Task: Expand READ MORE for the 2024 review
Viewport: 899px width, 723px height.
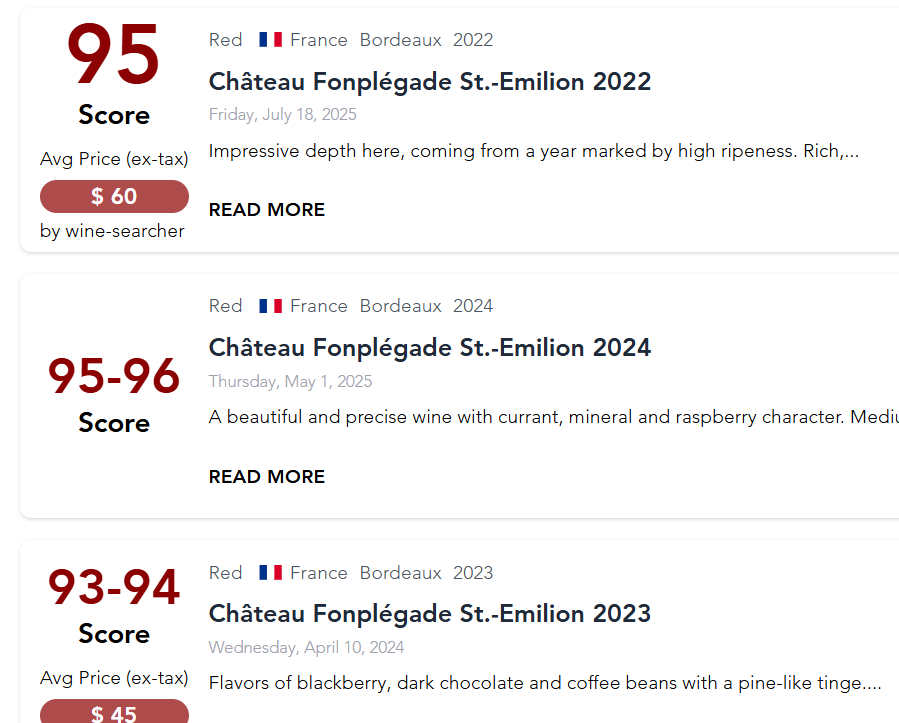Action: point(267,477)
